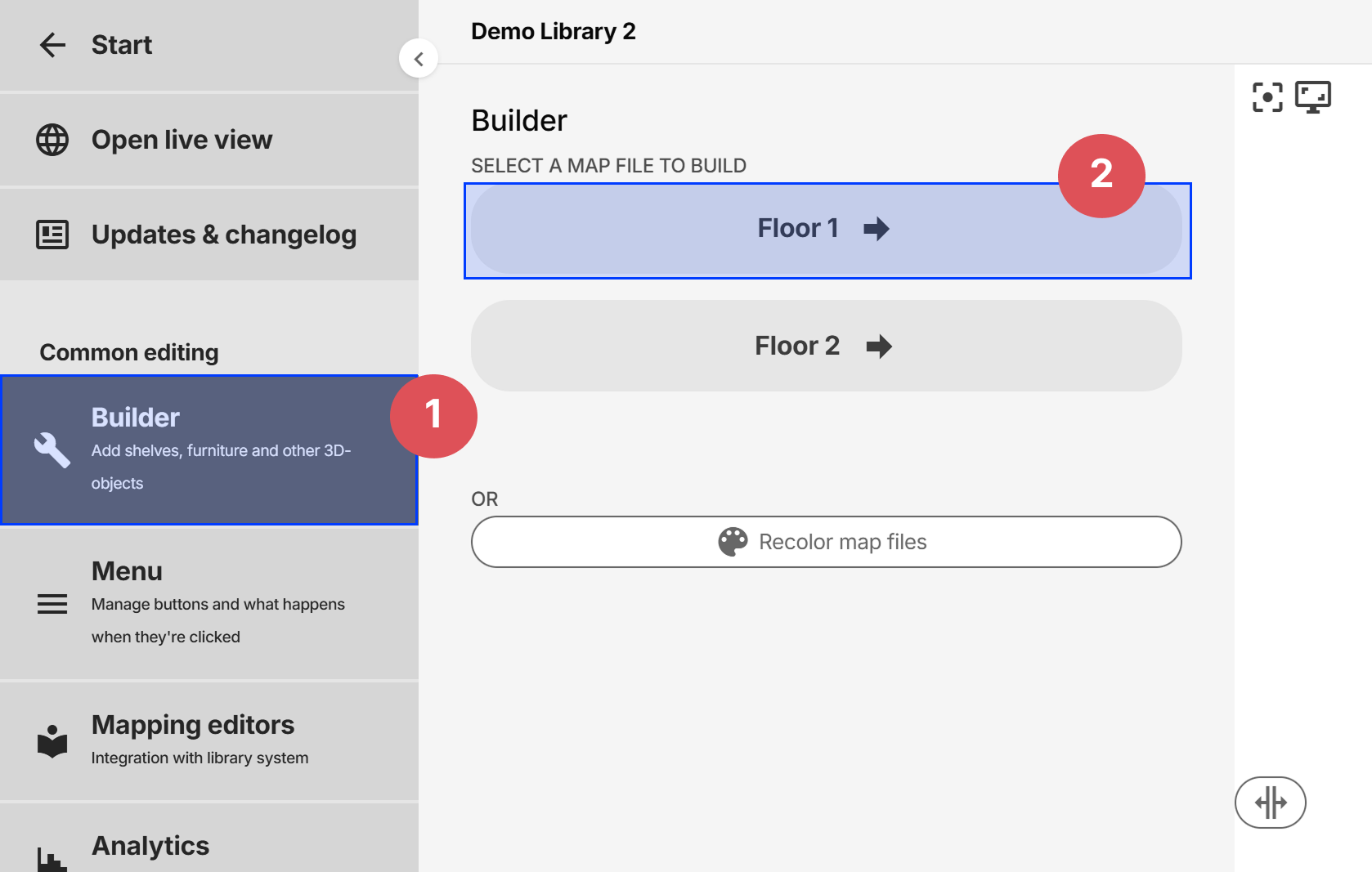This screenshot has width=1372, height=872.
Task: Click the hamburger Menu icon in sidebar
Action: tap(52, 604)
